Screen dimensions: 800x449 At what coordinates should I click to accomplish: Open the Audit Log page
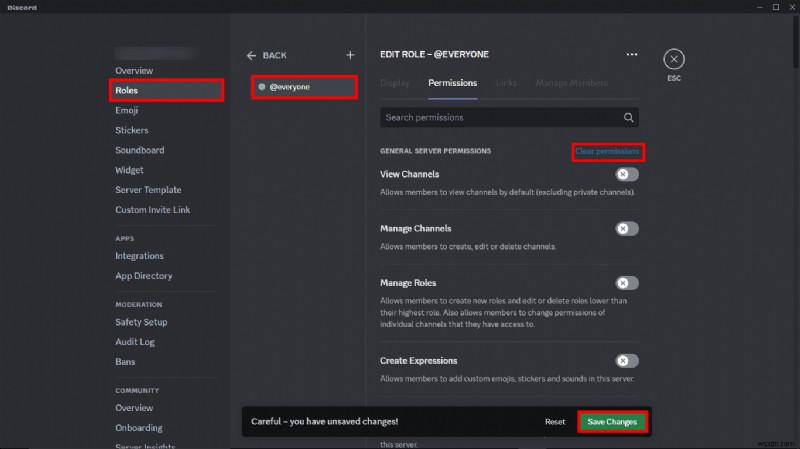click(135, 342)
